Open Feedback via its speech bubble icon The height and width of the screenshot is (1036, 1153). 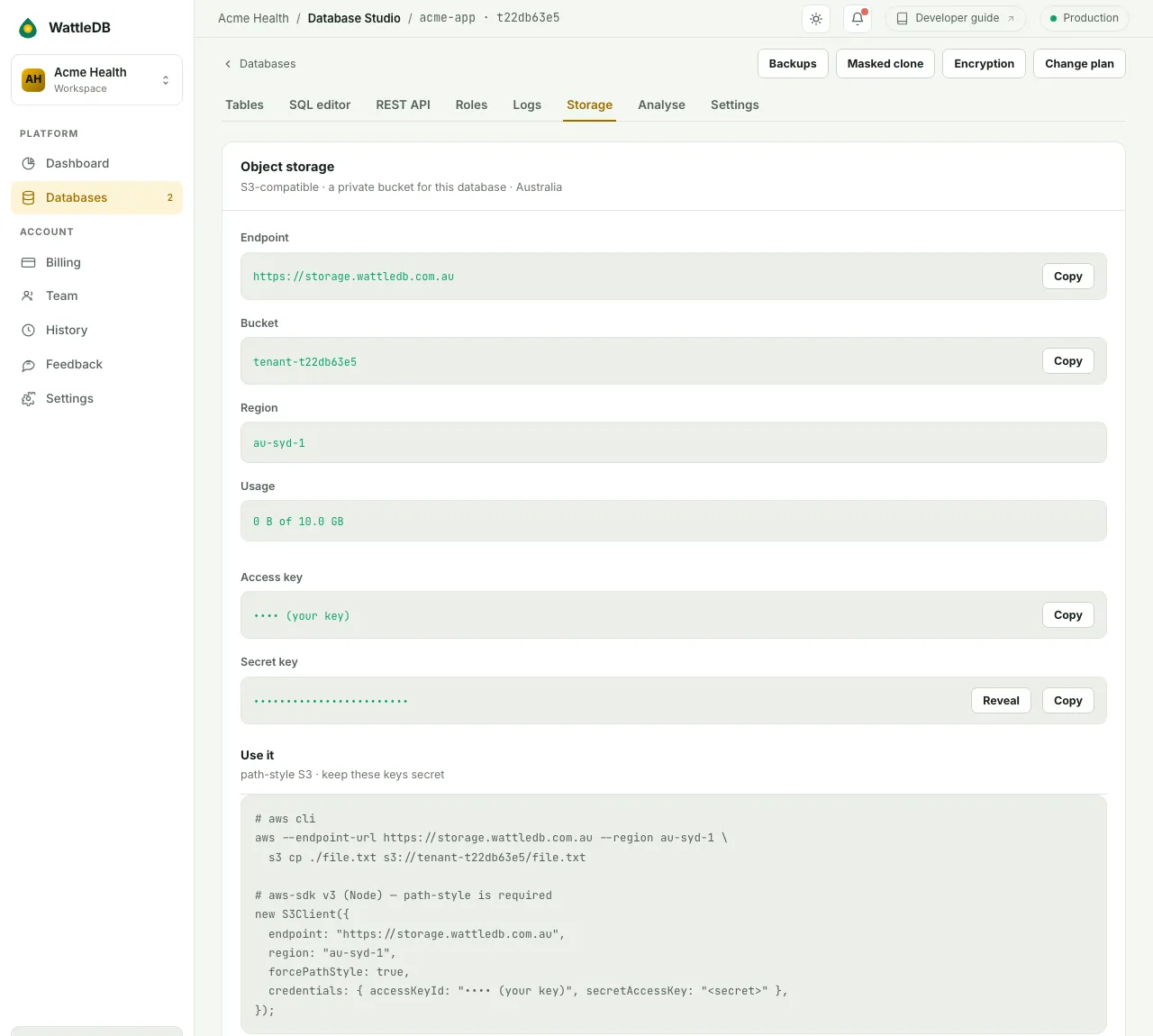(x=28, y=364)
